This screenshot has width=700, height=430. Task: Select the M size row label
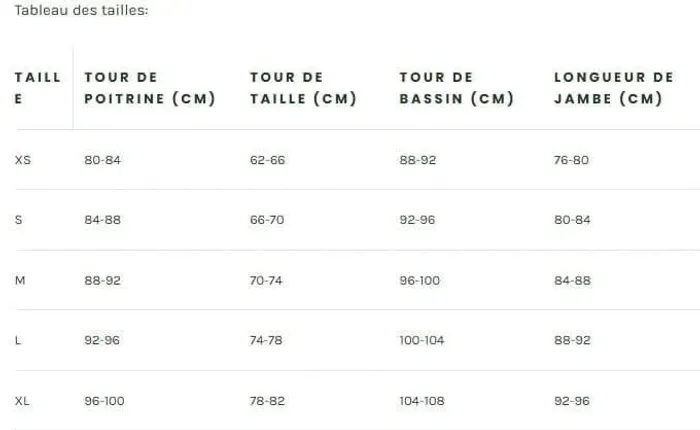click(x=20, y=280)
